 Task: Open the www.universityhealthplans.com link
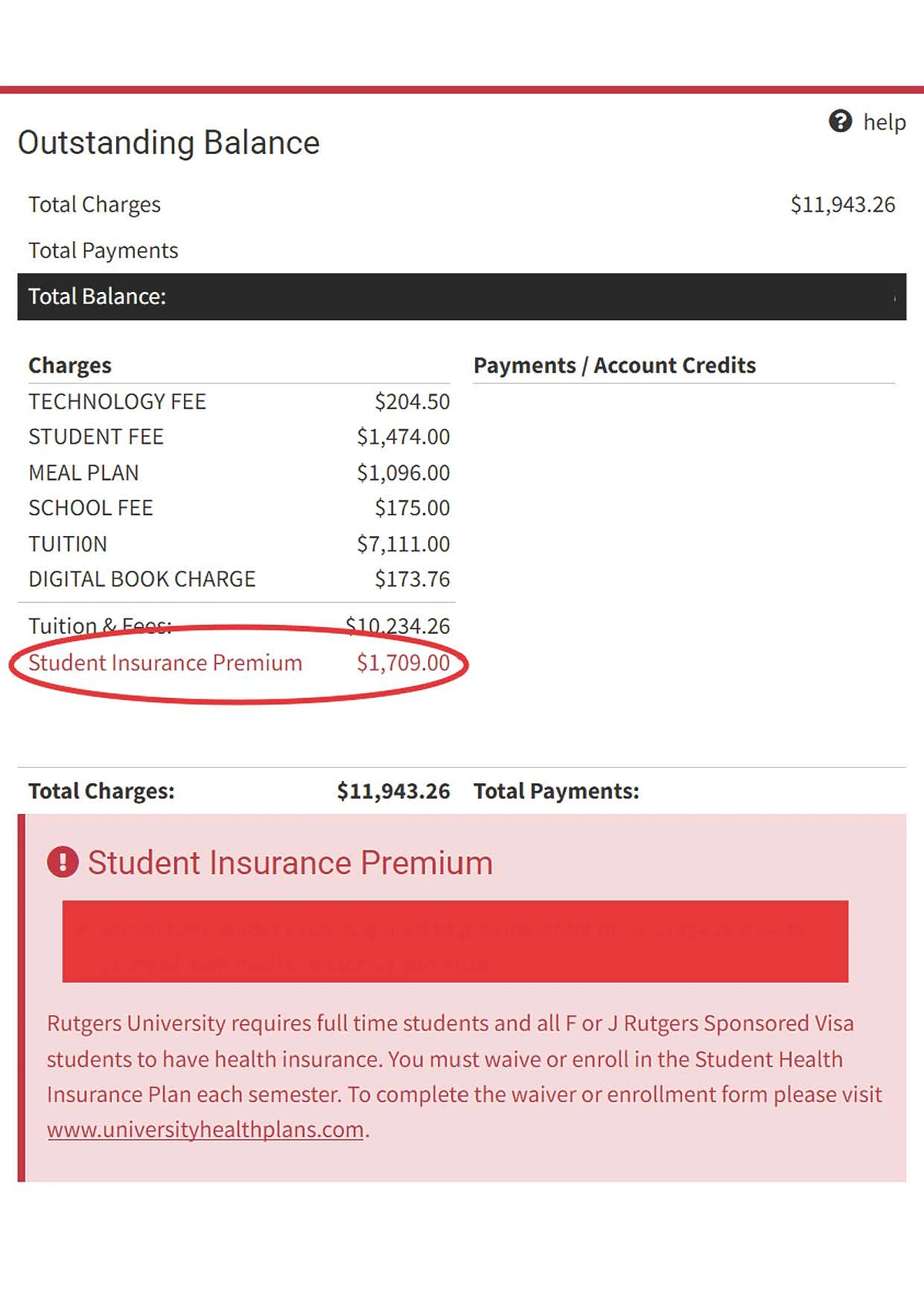click(204, 1129)
